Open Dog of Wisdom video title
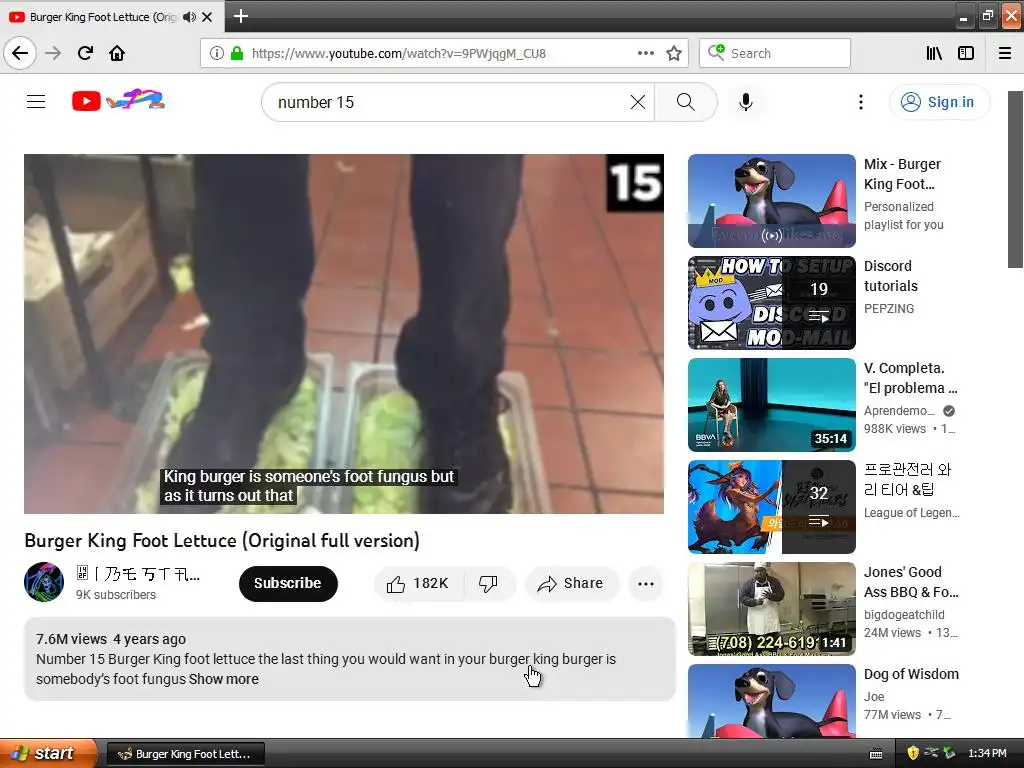The width and height of the screenshot is (1024, 768). 911,674
